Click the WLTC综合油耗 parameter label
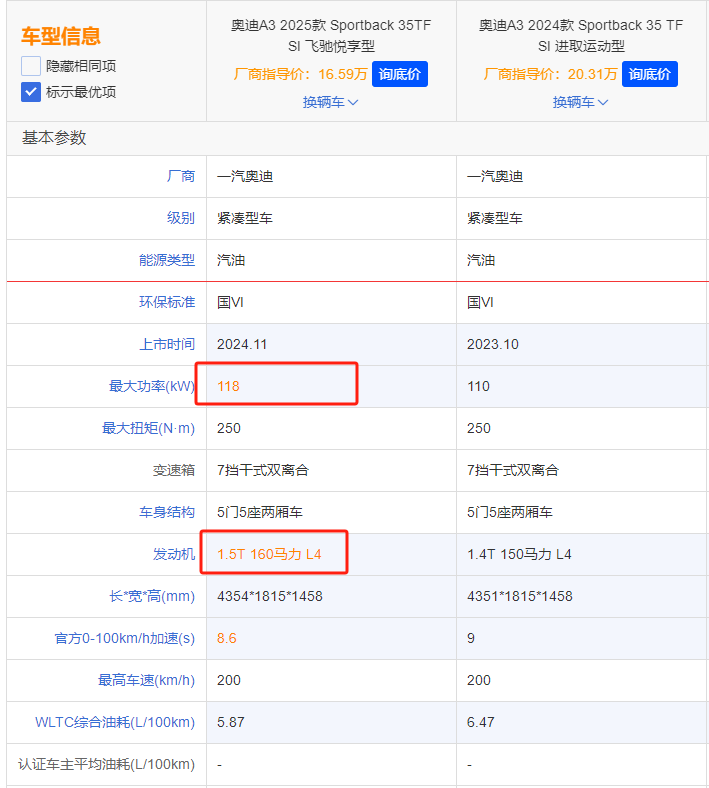 [x=115, y=722]
